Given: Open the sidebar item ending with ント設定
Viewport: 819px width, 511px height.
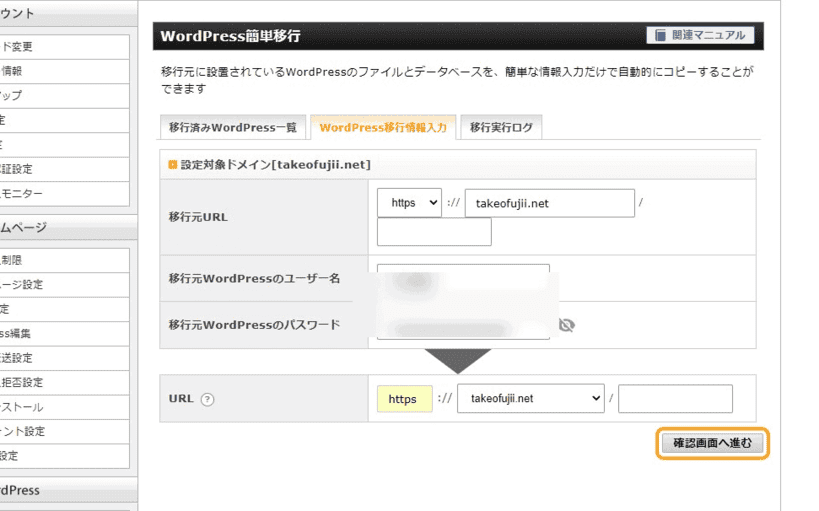Looking at the screenshot, I should coord(65,432).
